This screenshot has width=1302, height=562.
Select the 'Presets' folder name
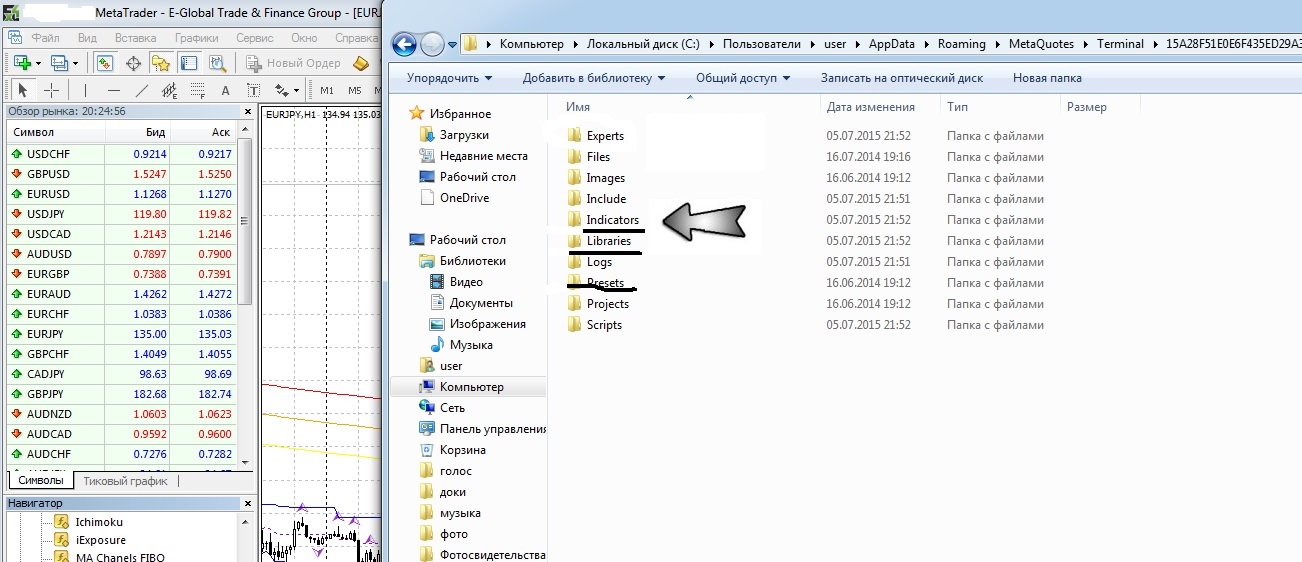point(605,282)
